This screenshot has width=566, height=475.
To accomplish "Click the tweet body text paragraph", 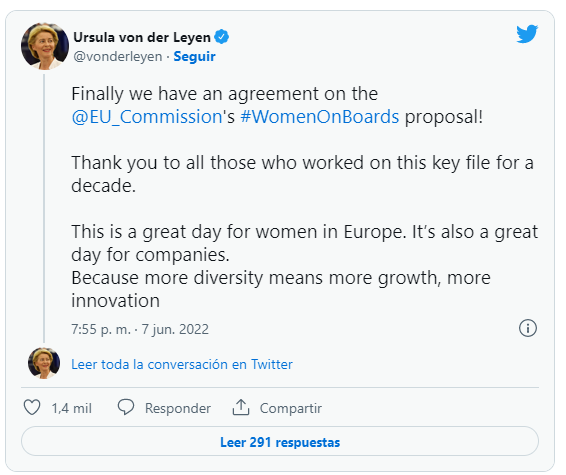I will [304, 197].
